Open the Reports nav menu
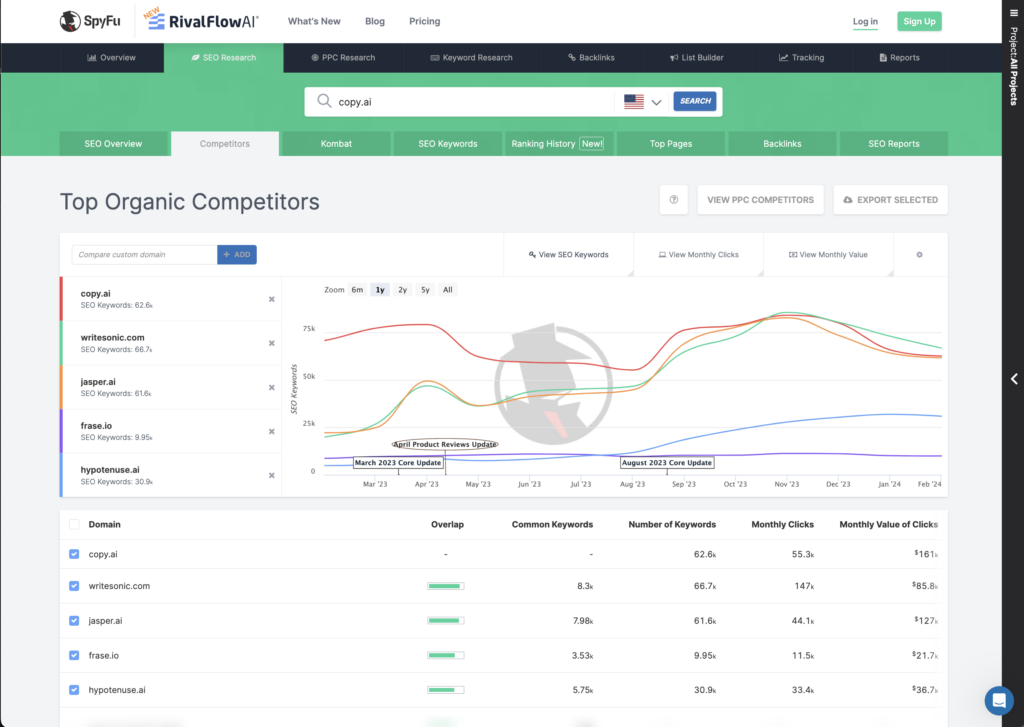1024x727 pixels. (899, 57)
